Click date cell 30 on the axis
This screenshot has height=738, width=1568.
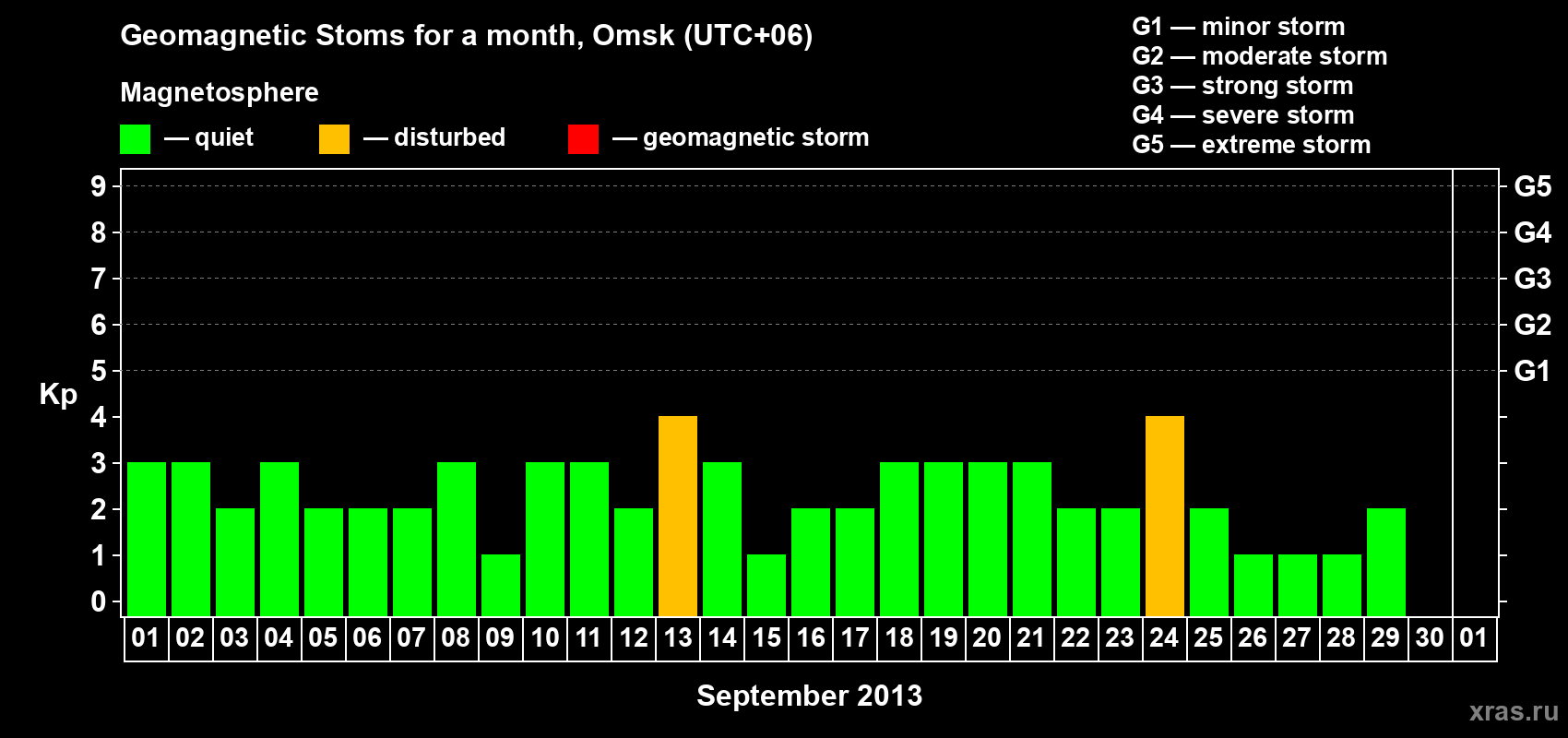(x=1430, y=638)
